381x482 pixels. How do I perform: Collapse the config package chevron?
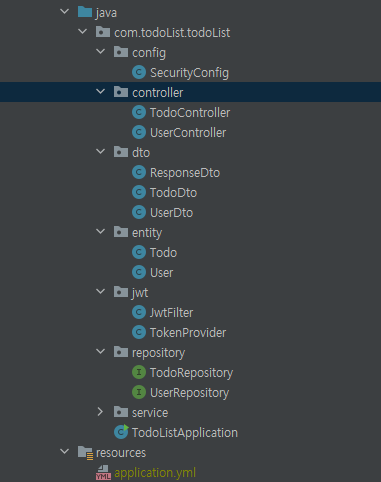point(100,52)
